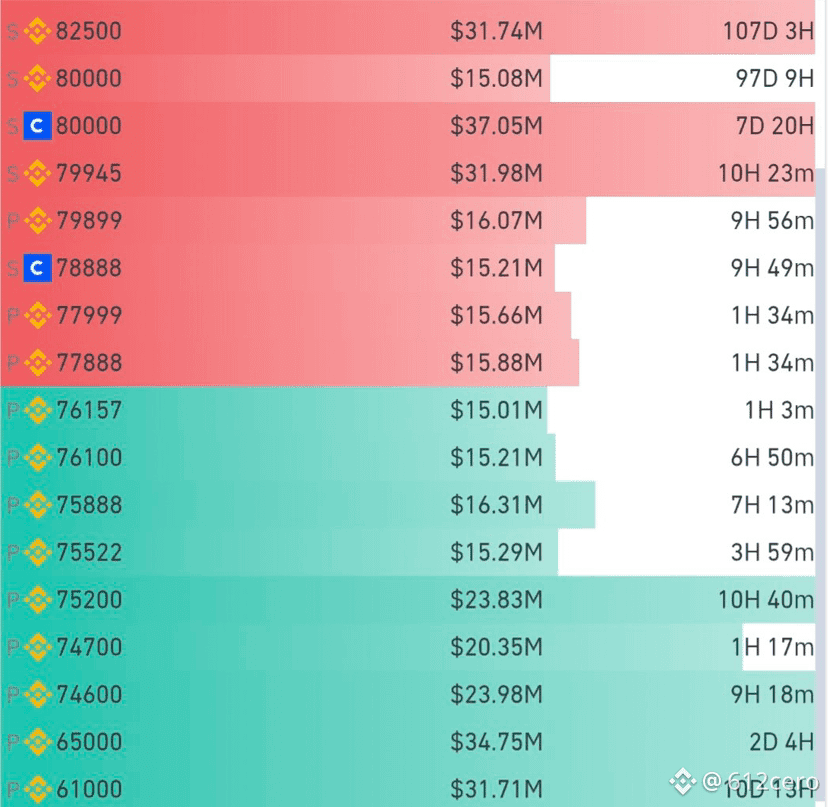
Task: Click Binance icon beside 75200
Action: click(x=37, y=600)
